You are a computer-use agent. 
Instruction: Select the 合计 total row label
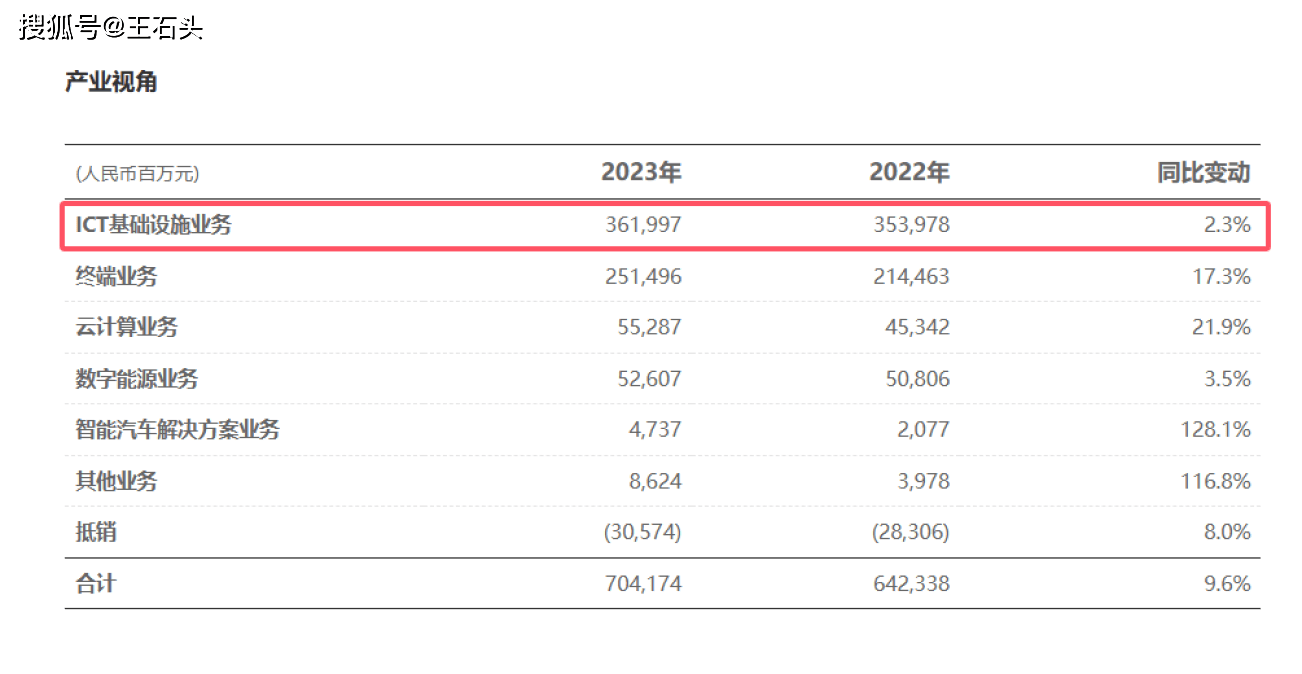click(96, 583)
